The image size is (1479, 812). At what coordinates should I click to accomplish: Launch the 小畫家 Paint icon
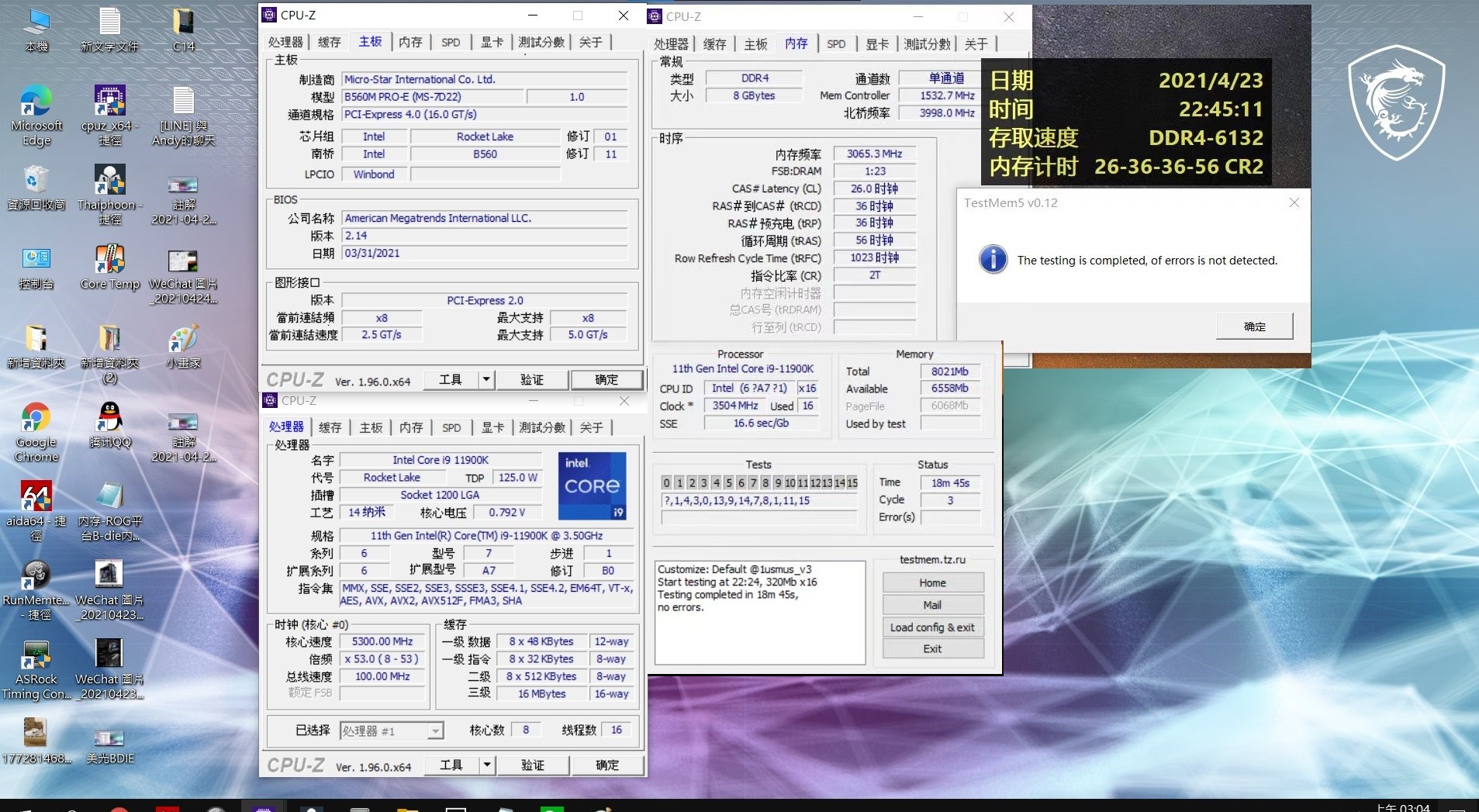(x=184, y=347)
